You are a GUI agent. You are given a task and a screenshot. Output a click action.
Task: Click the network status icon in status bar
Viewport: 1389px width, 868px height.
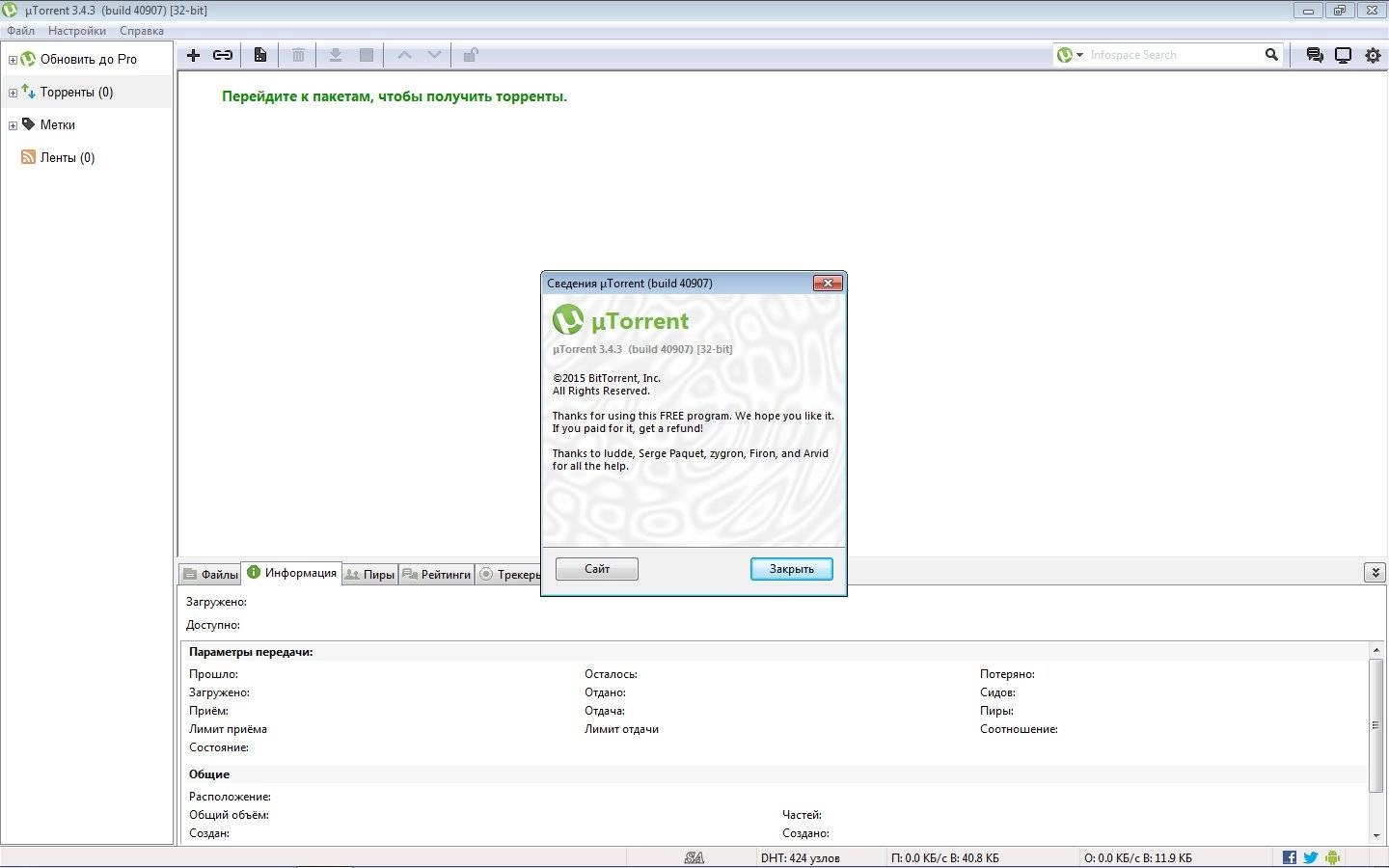[x=694, y=857]
